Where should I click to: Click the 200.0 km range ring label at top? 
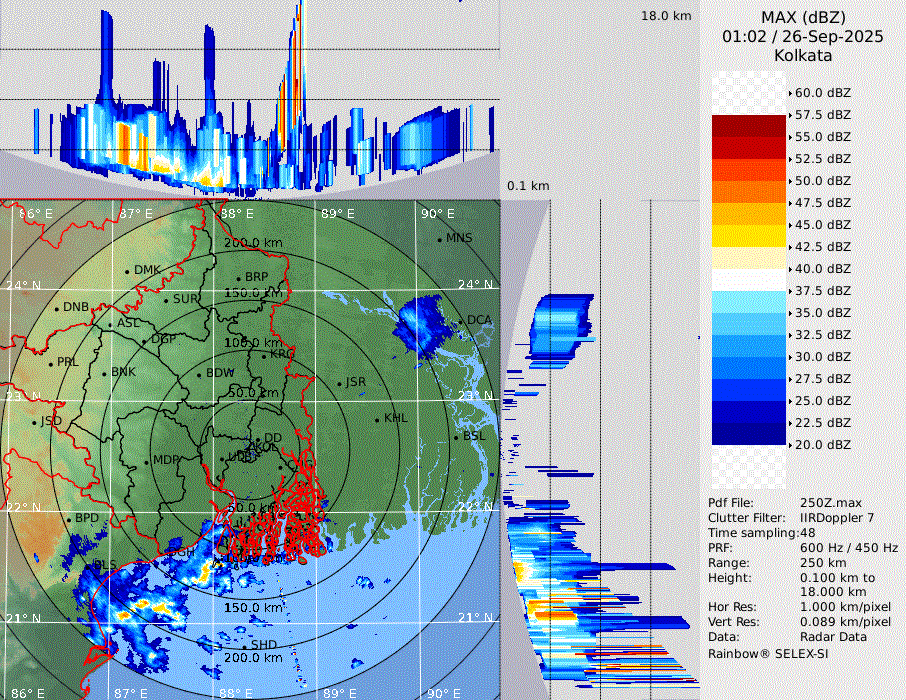[x=252, y=243]
